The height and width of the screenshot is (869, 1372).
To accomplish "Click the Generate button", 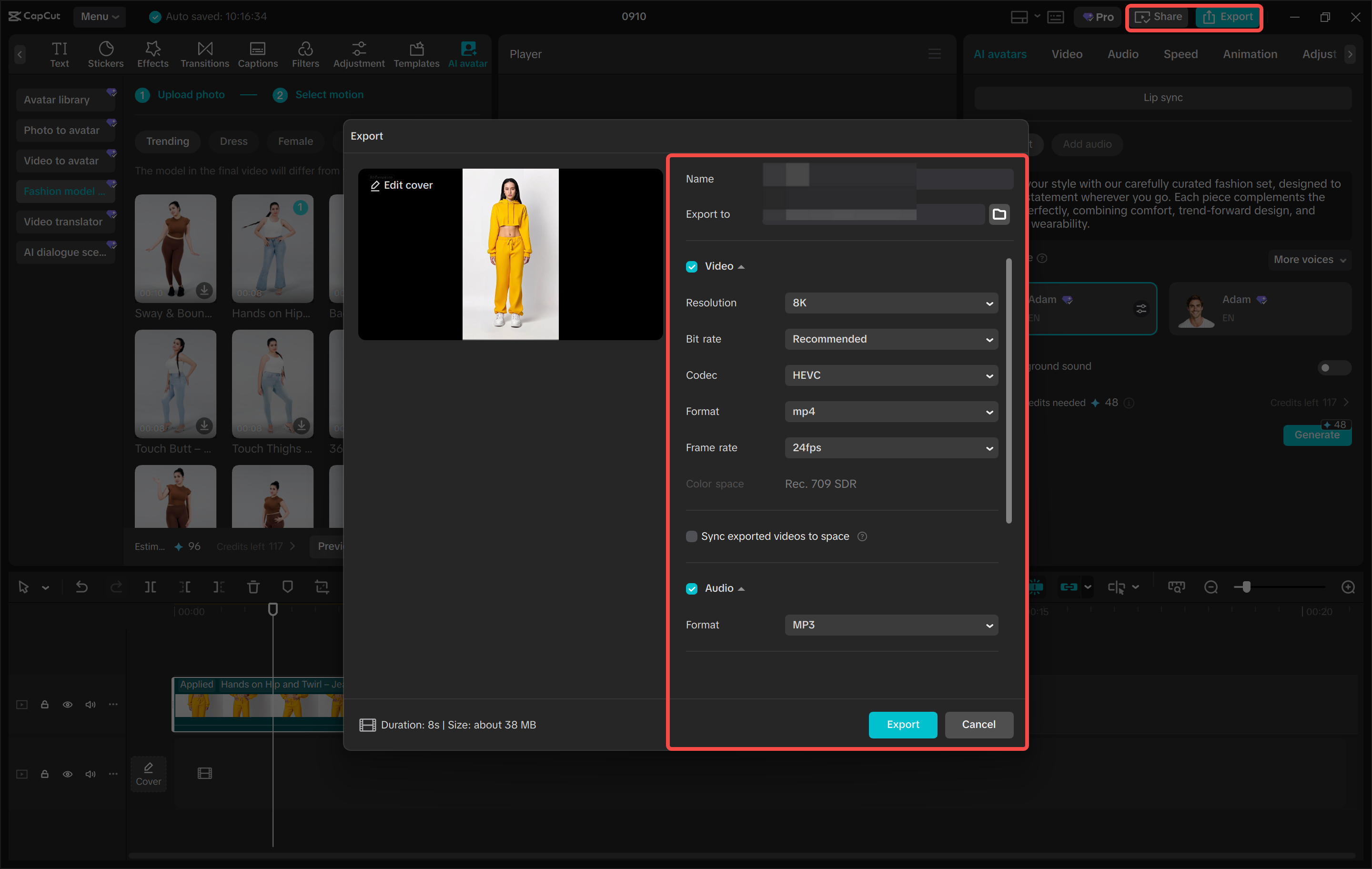I will 1317,434.
